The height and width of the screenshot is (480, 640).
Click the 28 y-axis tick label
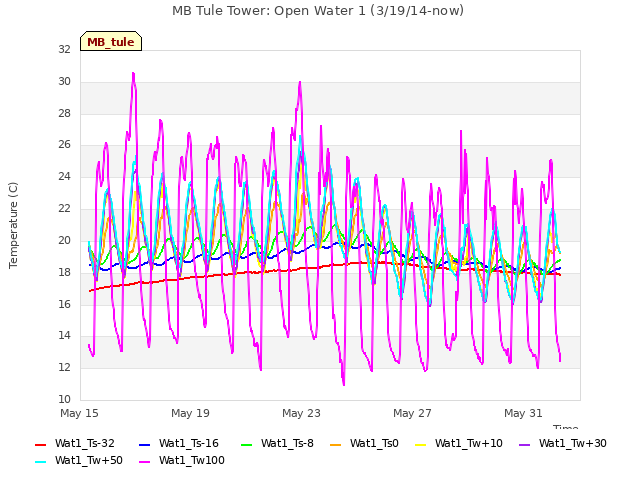(x=64, y=113)
